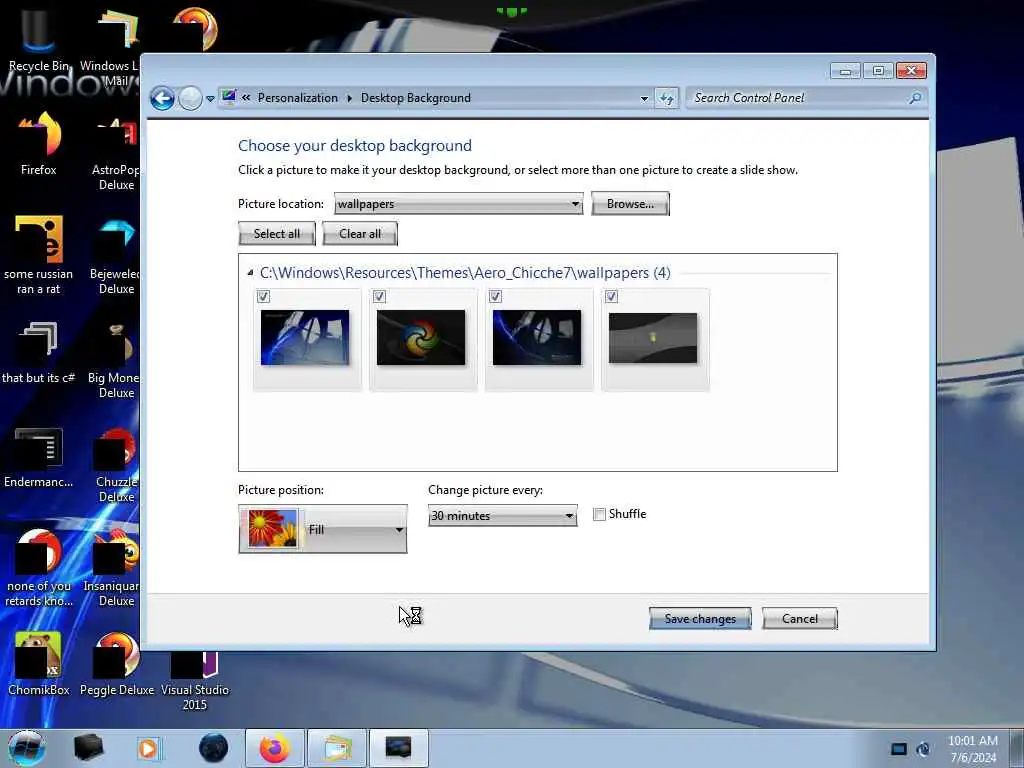This screenshot has width=1024, height=768.
Task: Uncheck the gray wallpaper checkbox
Action: click(x=611, y=296)
